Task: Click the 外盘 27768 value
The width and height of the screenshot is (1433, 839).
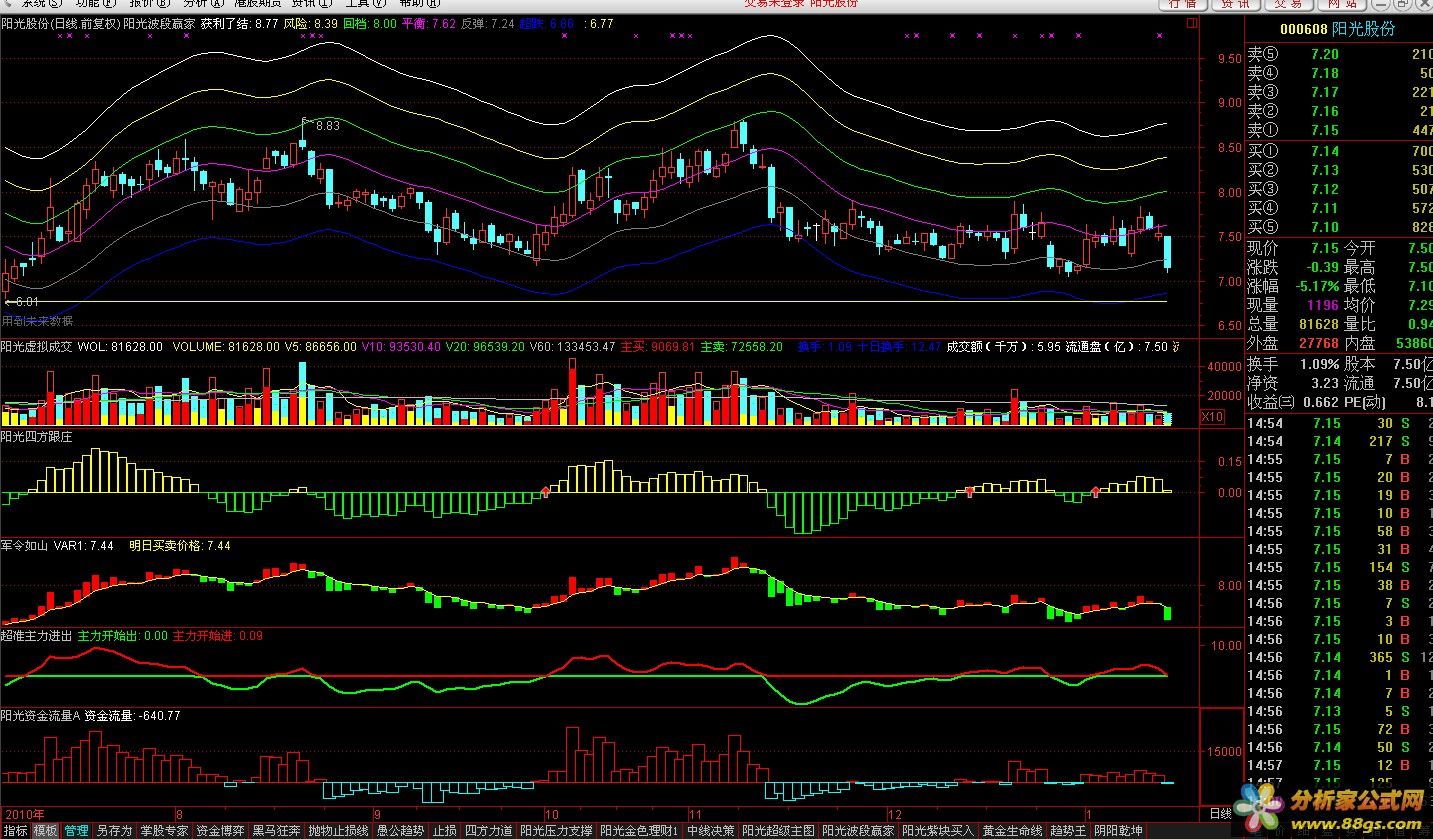Action: (x=1317, y=343)
